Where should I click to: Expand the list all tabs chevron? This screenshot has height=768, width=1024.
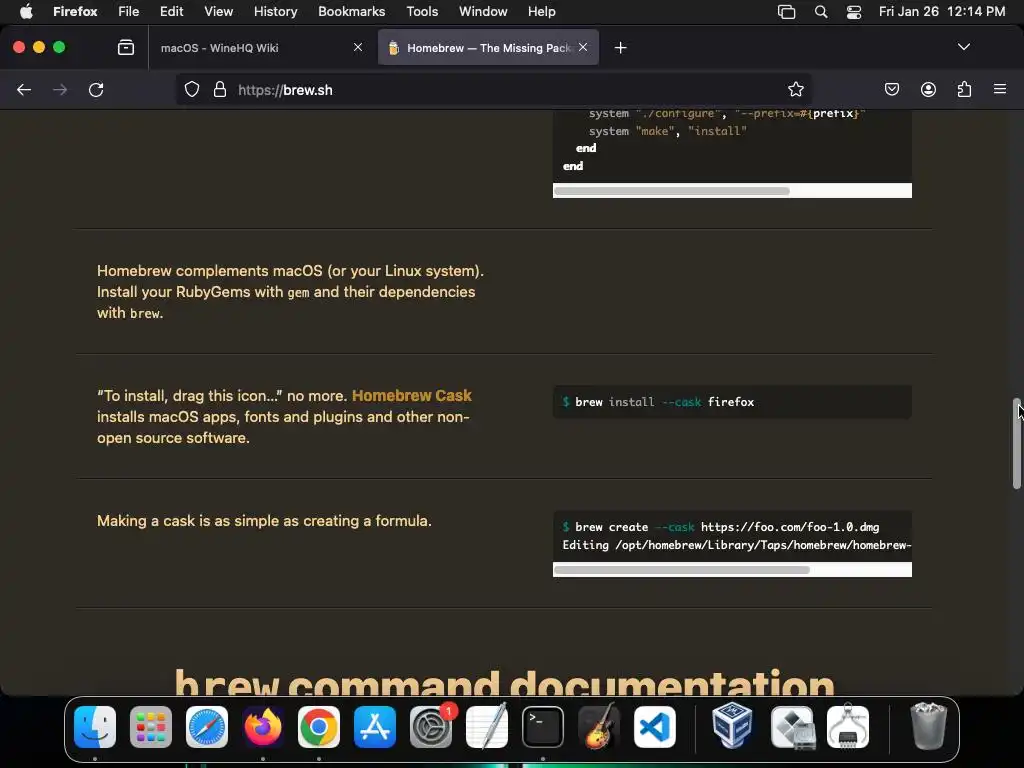tap(963, 47)
